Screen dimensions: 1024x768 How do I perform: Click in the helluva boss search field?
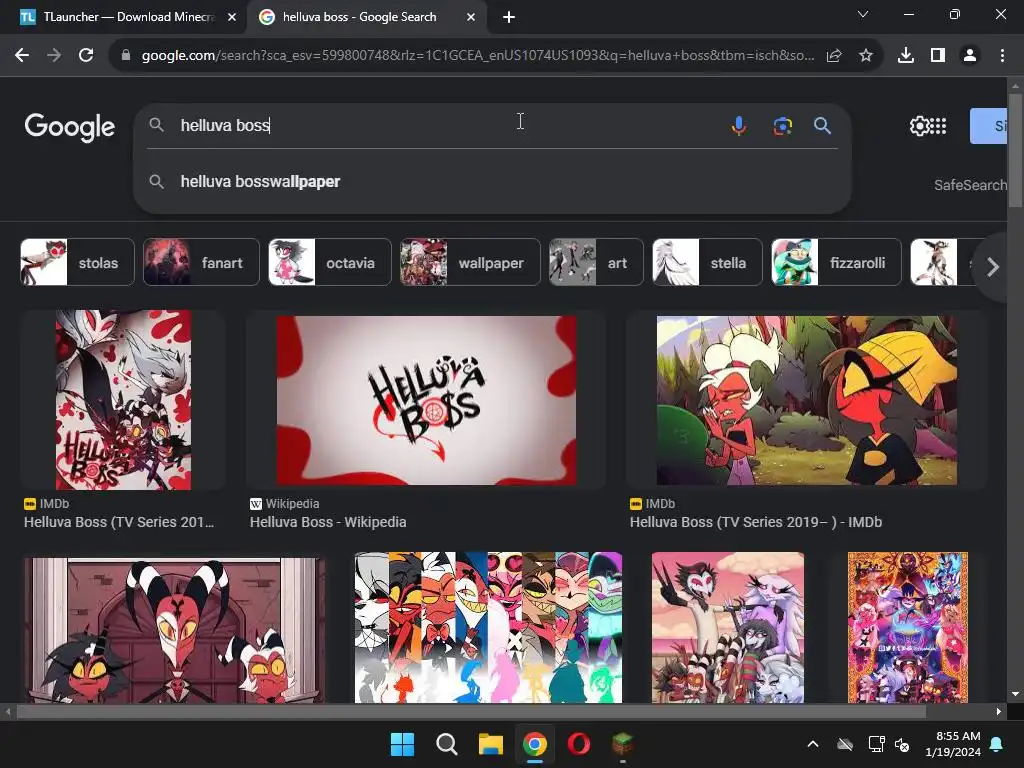[451, 125]
